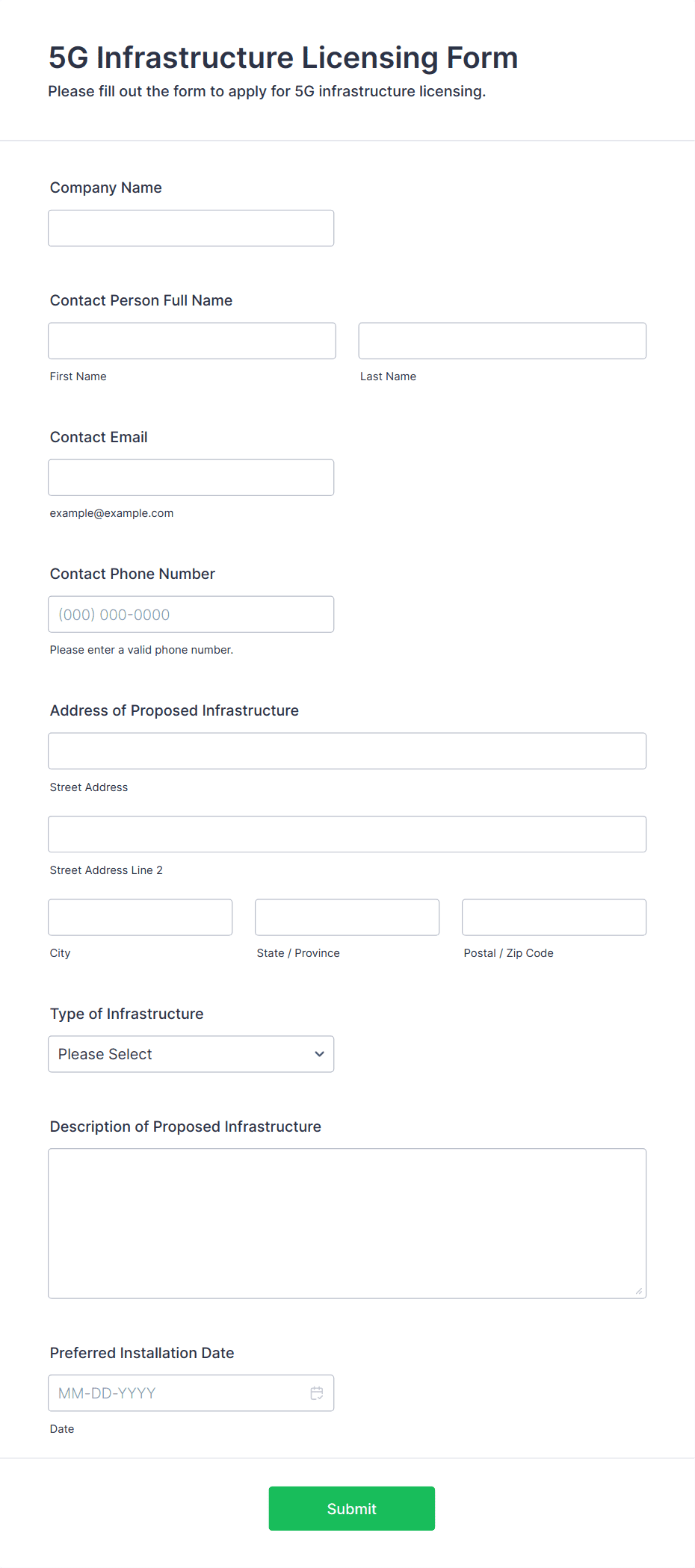Click the First Name input
The height and width of the screenshot is (1568, 695).
click(x=192, y=341)
